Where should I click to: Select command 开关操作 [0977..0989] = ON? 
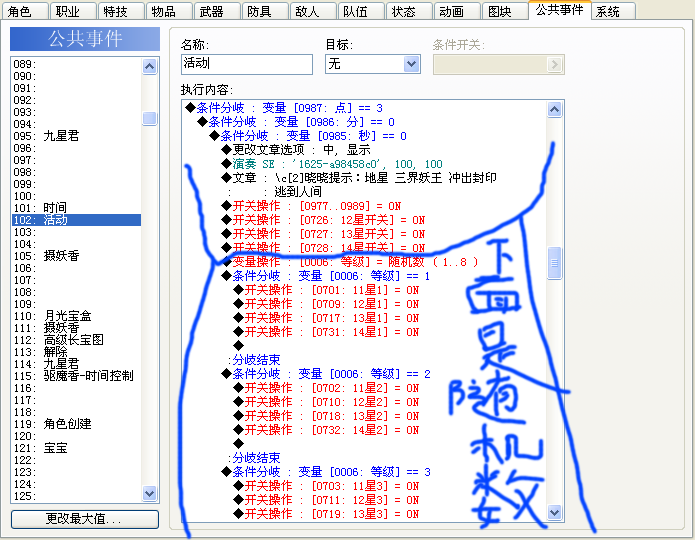coord(311,206)
